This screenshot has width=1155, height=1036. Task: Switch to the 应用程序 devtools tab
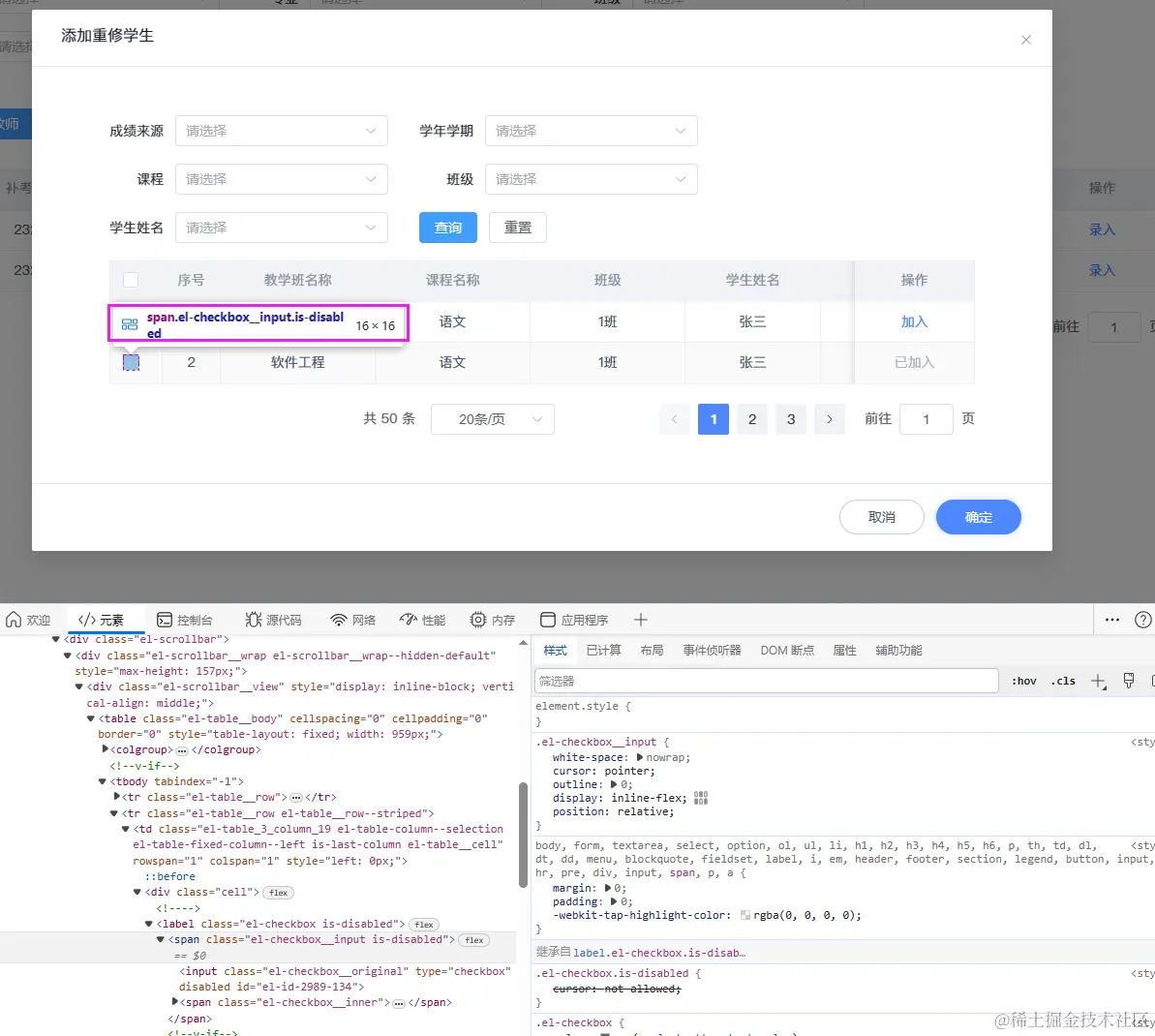point(574,620)
